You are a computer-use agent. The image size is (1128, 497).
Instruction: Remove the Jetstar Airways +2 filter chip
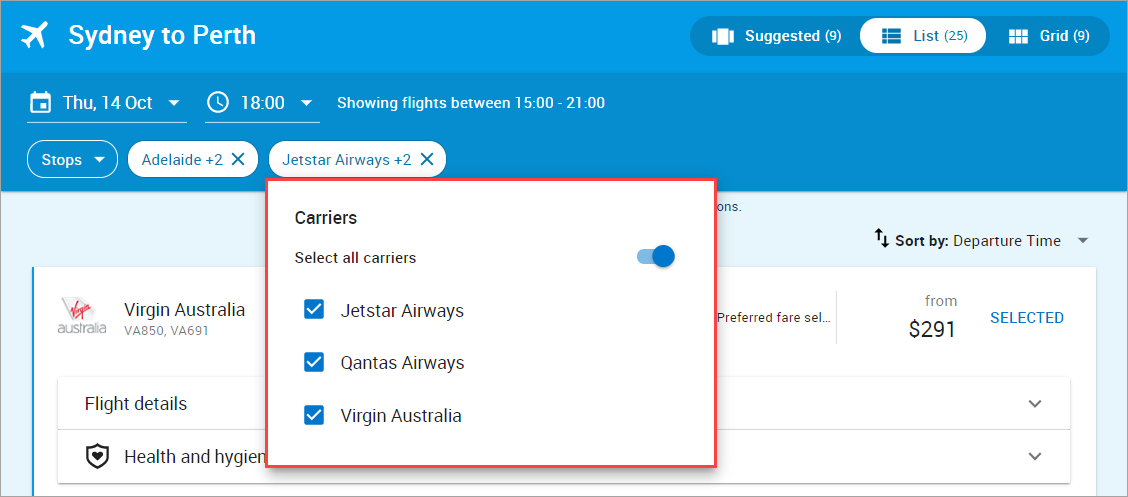(427, 160)
